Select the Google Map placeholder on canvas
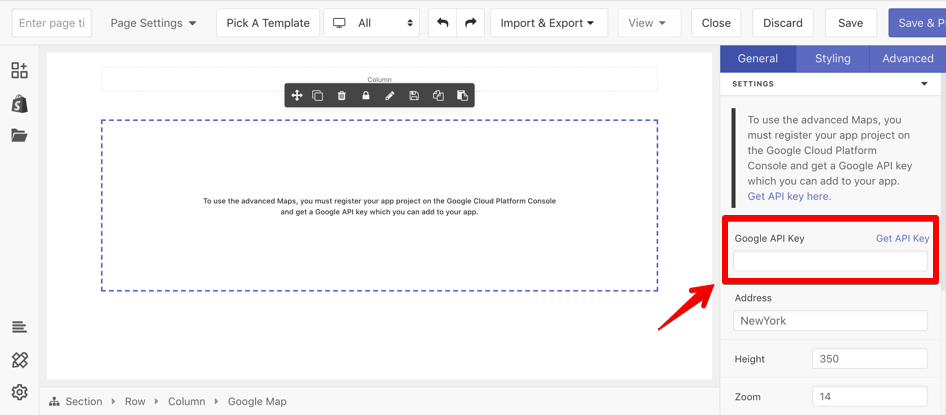 click(x=379, y=206)
